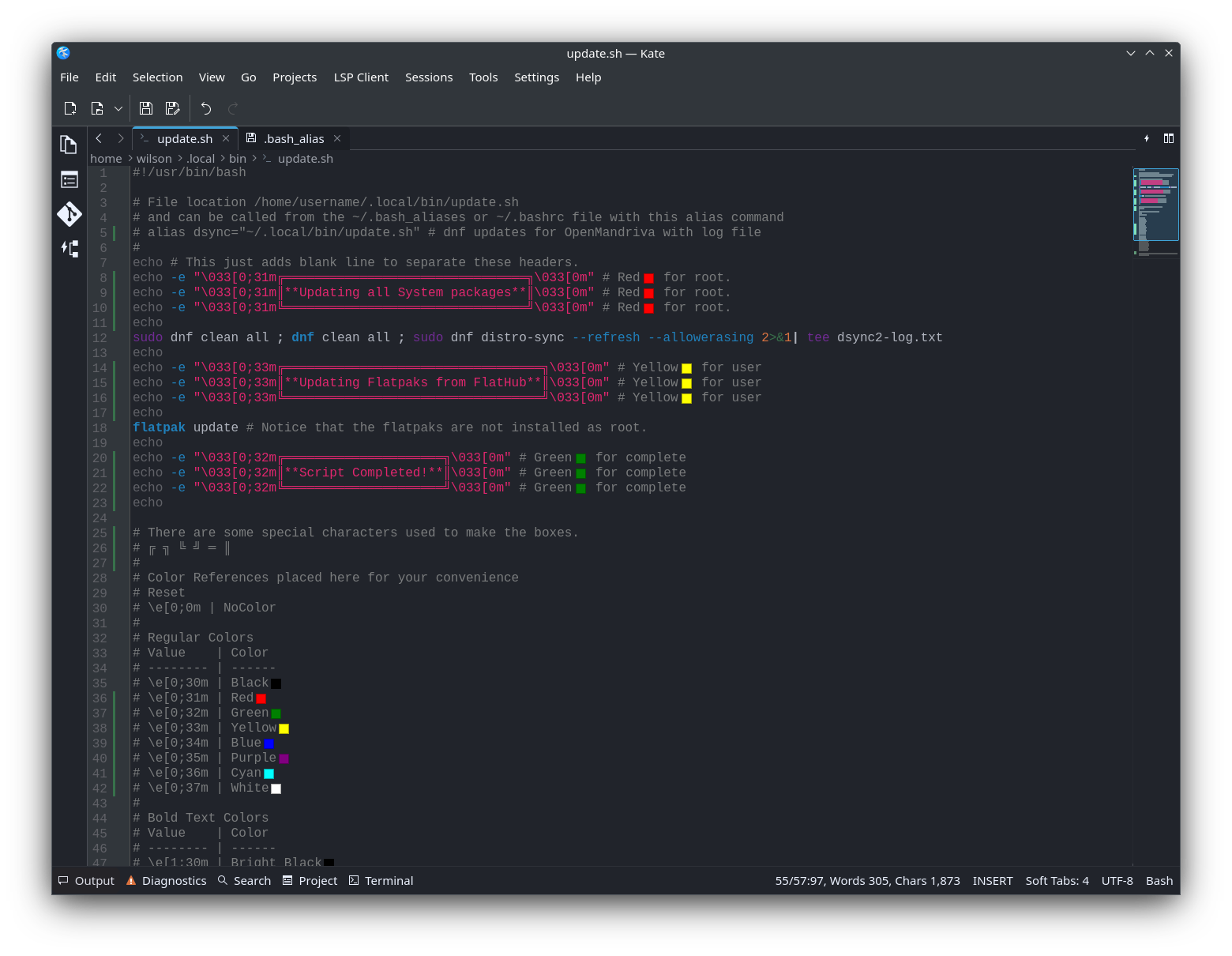Viewport: 1232px width, 956px height.
Task: Save the document with the Save icon
Action: pos(146,108)
